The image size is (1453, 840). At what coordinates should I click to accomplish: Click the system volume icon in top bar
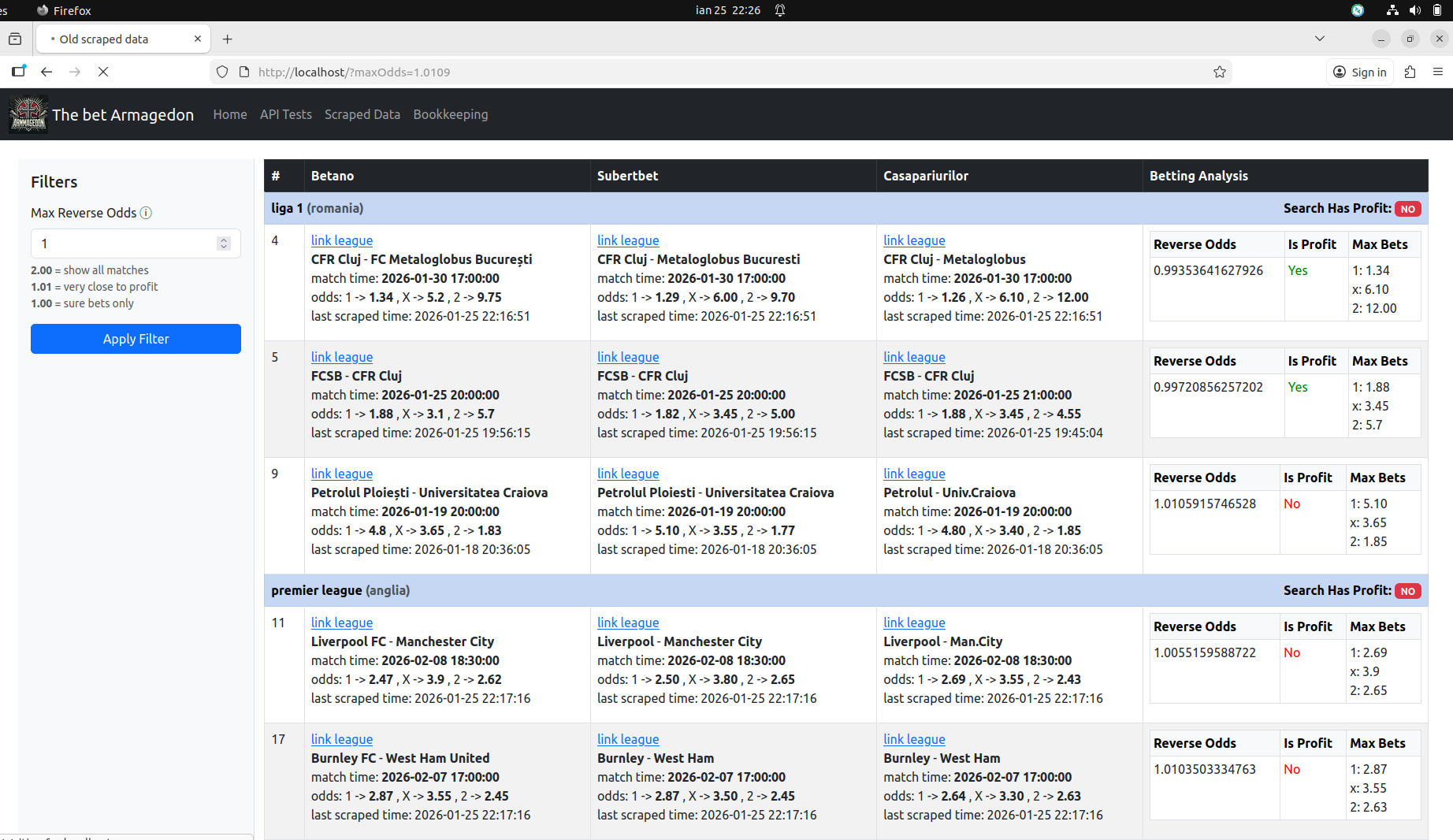(x=1415, y=10)
